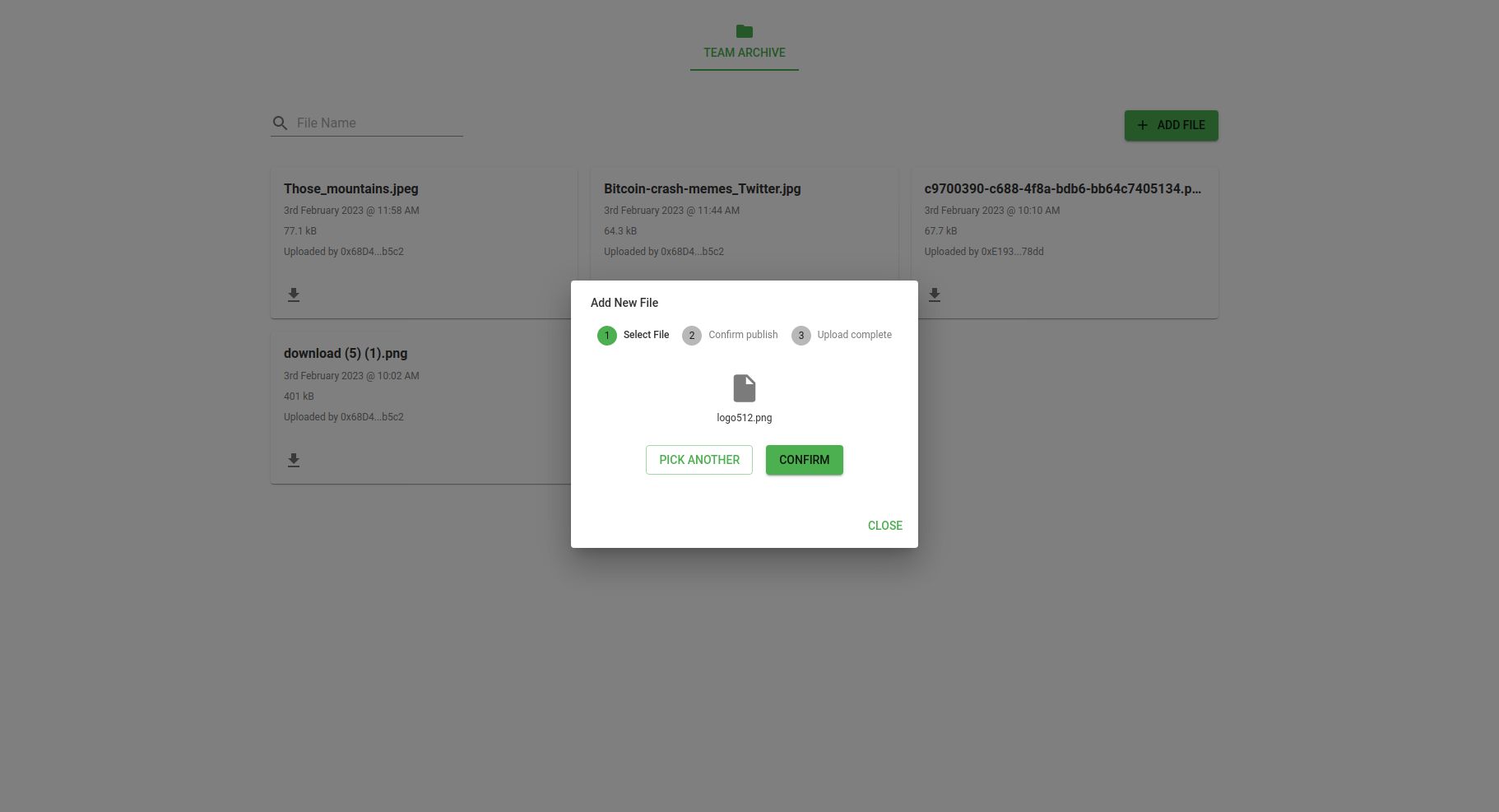Click the Add New File dialog title
The height and width of the screenshot is (812, 1499).
pos(624,303)
